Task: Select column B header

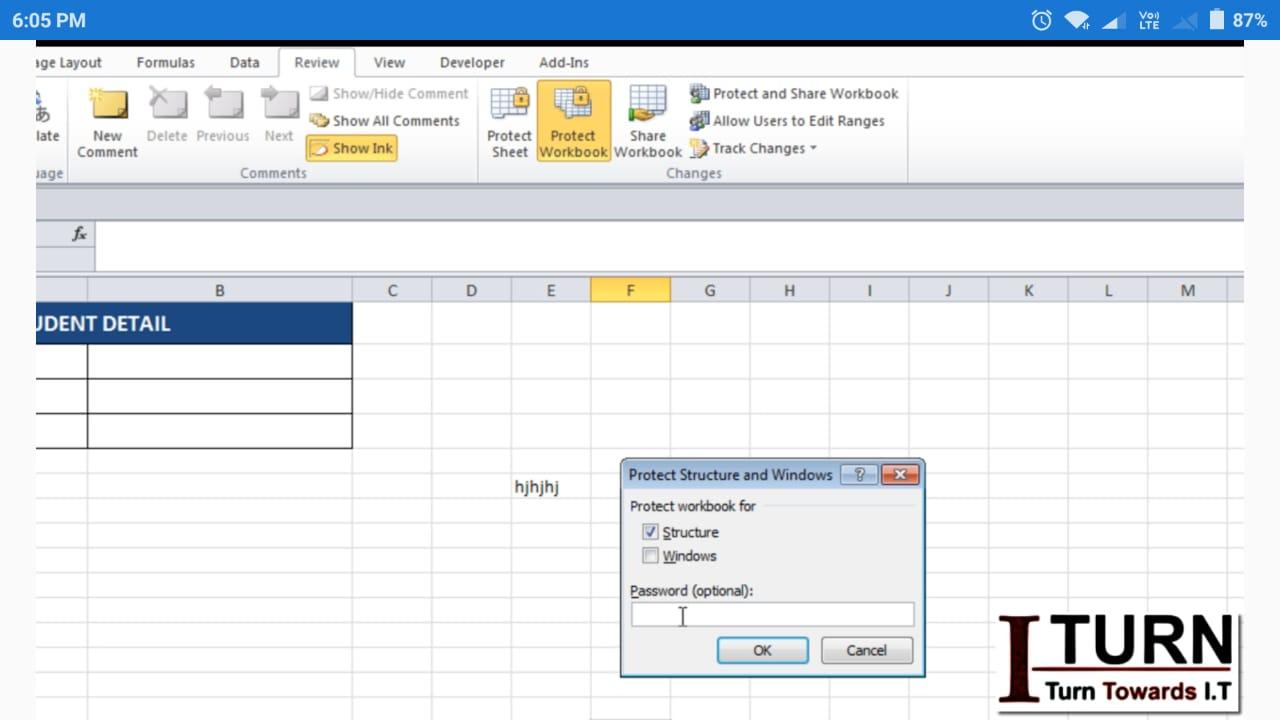Action: click(x=219, y=290)
